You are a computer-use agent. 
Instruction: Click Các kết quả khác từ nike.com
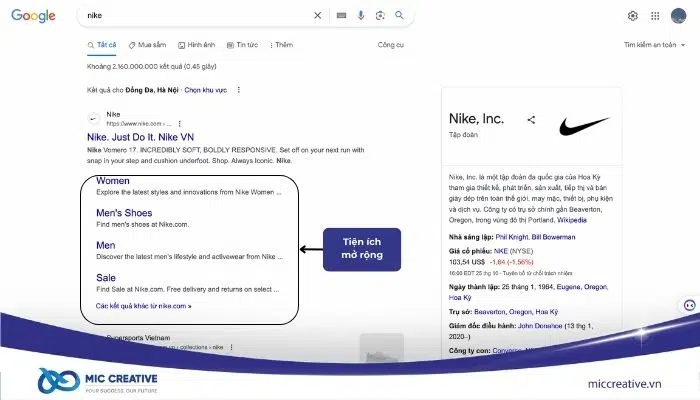click(x=143, y=306)
